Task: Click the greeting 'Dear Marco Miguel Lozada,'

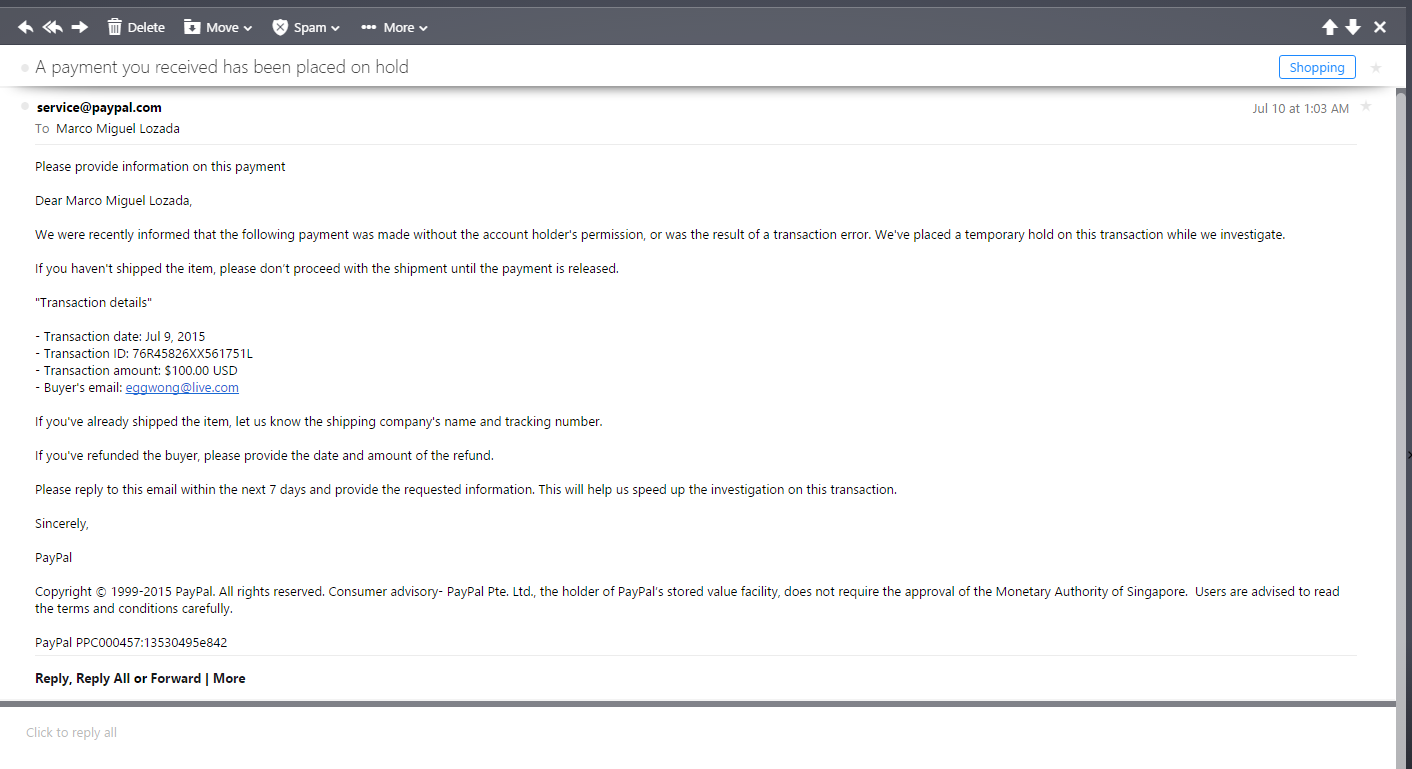Action: 113,200
